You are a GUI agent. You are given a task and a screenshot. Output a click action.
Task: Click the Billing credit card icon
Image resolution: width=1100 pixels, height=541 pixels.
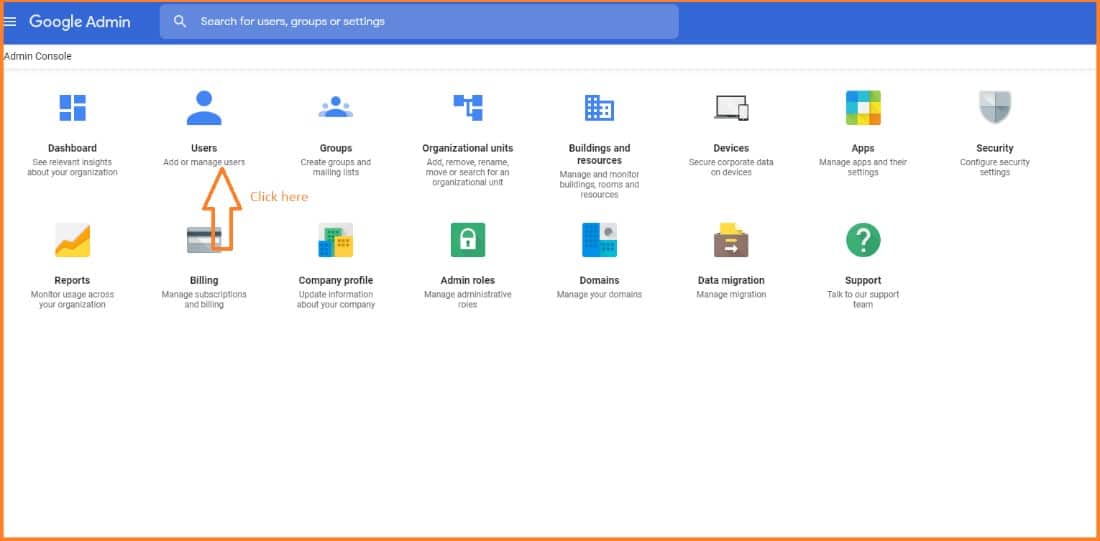204,240
